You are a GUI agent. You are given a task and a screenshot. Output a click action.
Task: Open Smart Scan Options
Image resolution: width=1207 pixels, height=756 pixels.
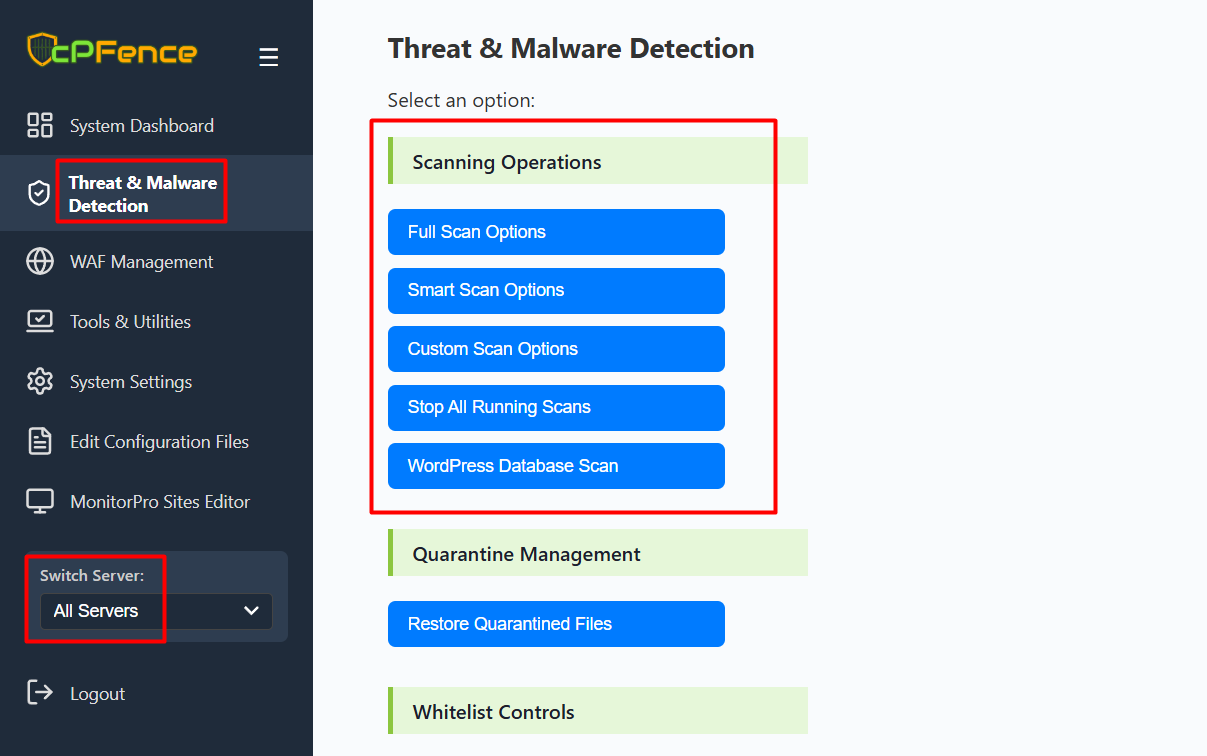pos(555,291)
